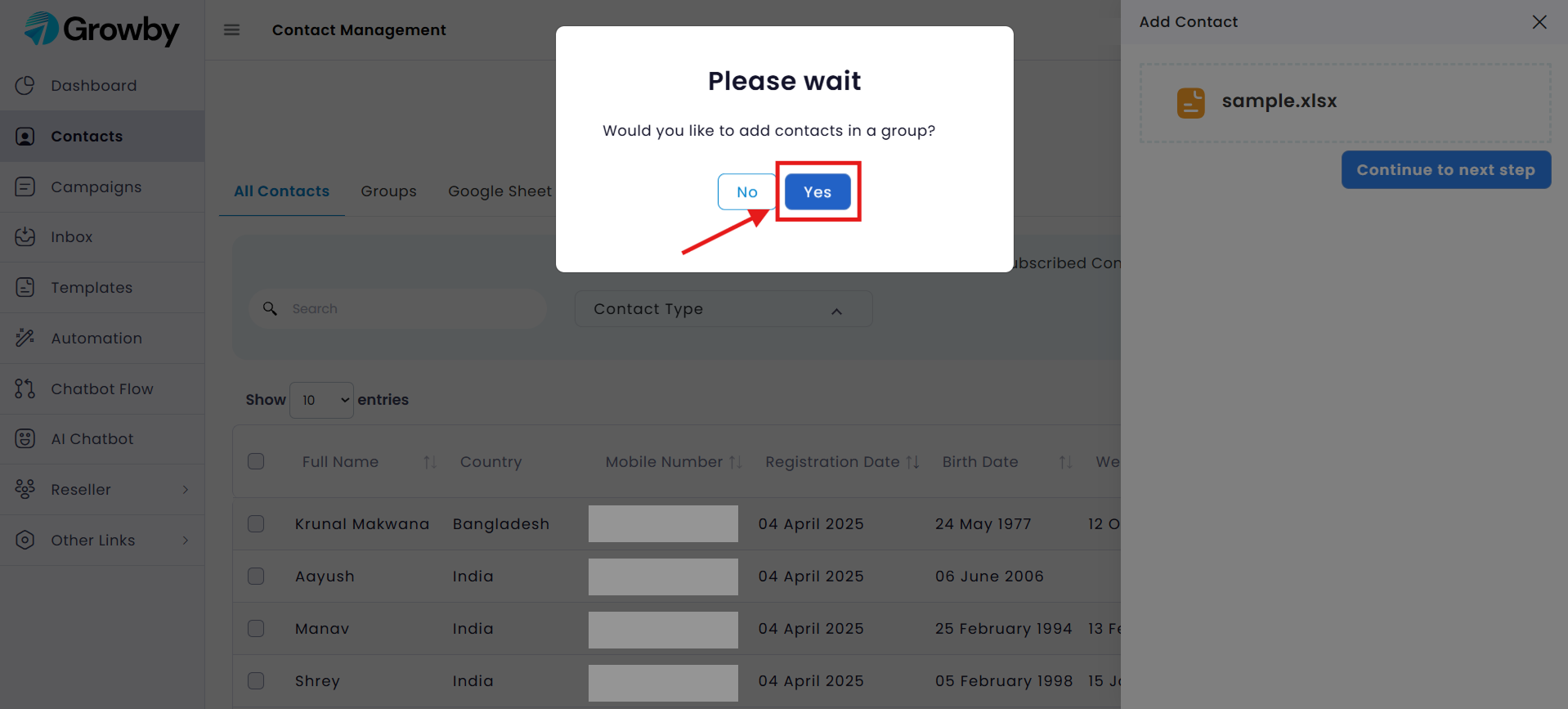The image size is (1568, 709).
Task: Click the contacts Search field
Action: pyautogui.click(x=398, y=308)
